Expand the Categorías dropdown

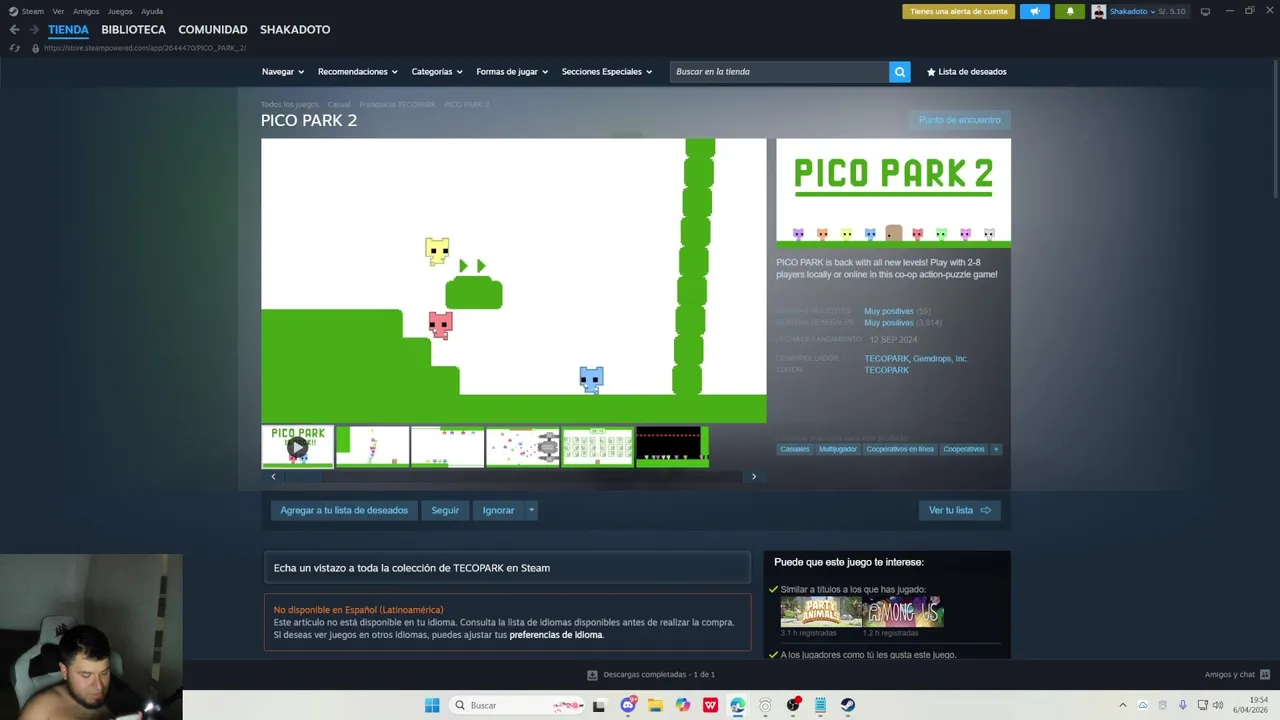437,72
